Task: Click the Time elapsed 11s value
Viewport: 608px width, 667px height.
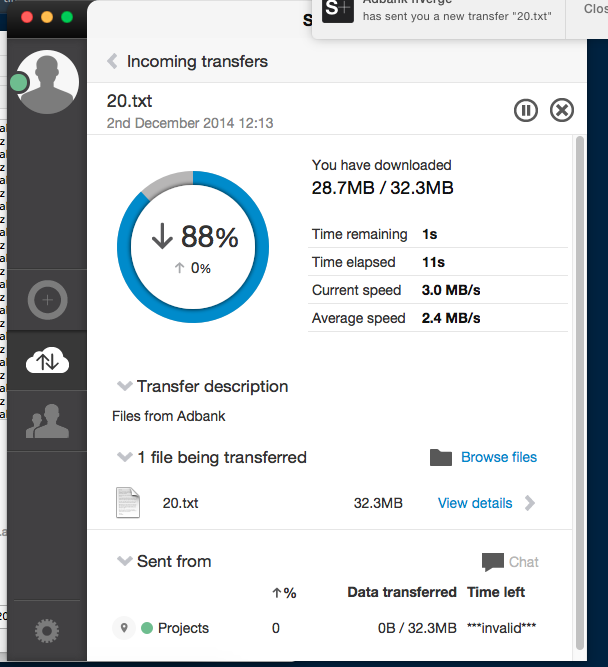Action: [x=433, y=262]
